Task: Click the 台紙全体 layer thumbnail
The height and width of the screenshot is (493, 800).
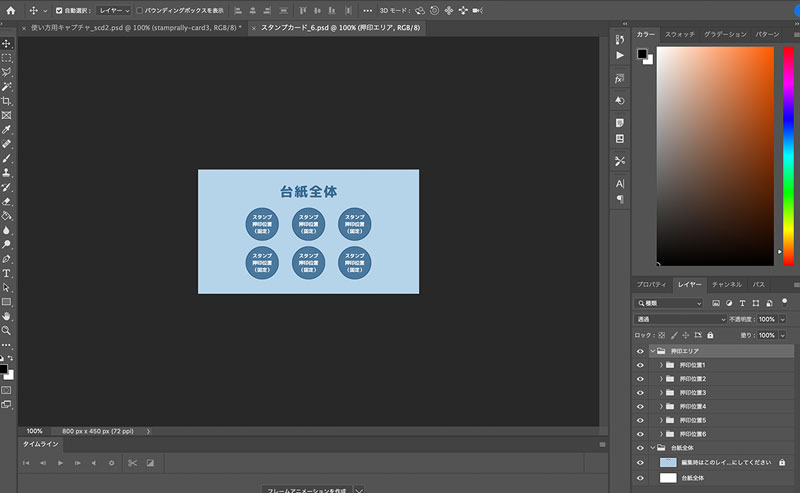Action: pyautogui.click(x=668, y=479)
